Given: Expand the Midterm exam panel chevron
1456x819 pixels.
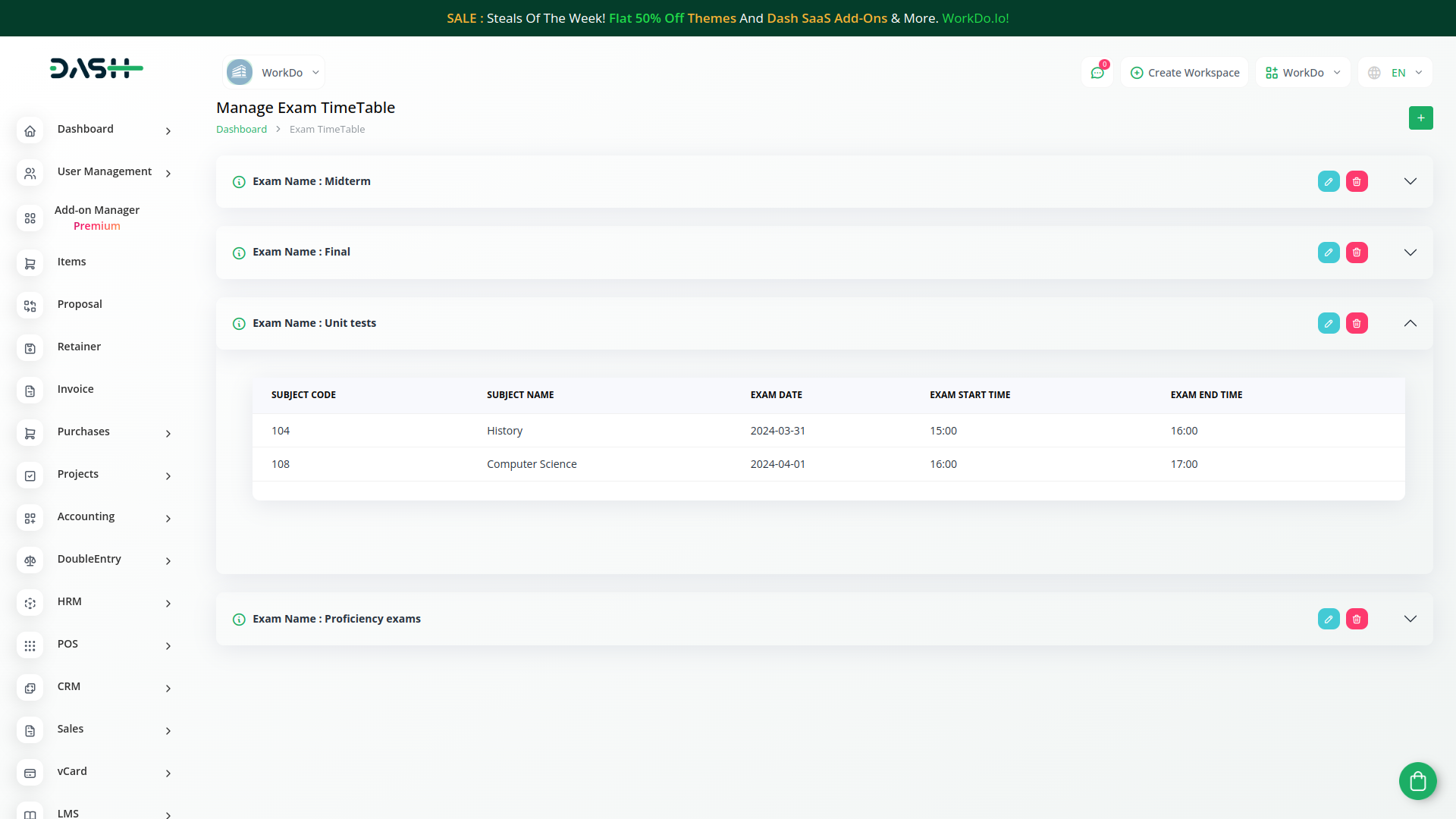Looking at the screenshot, I should pyautogui.click(x=1410, y=181).
